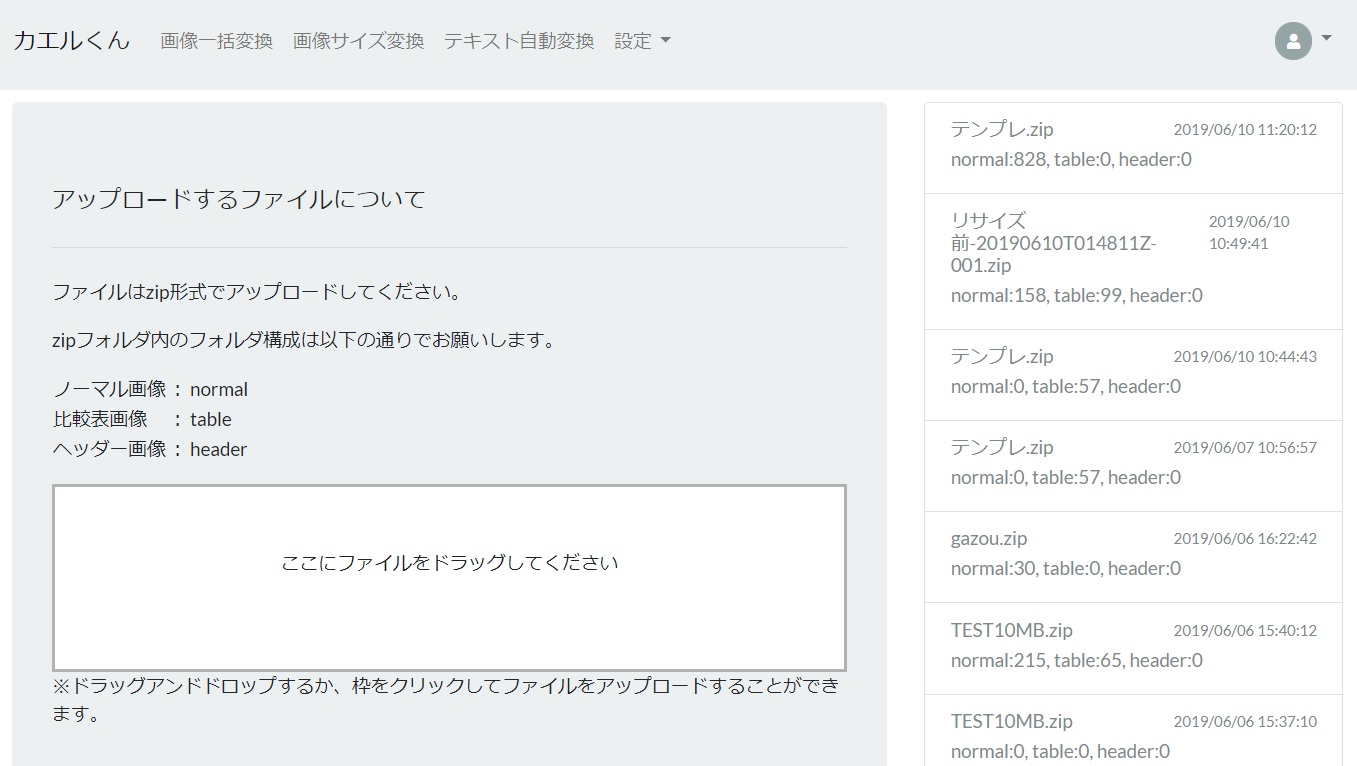
Task: Click the file drop zone to upload a zip
Action: tap(449, 577)
